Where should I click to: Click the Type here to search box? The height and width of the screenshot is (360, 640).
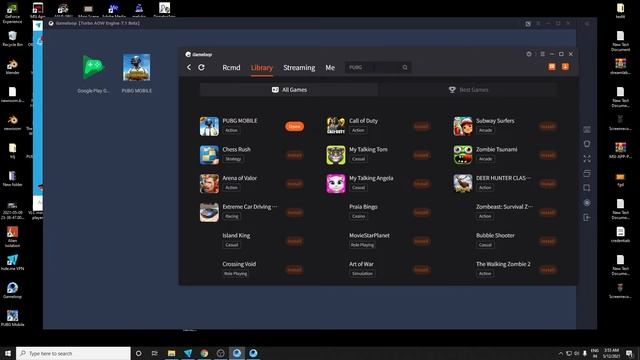point(73,353)
